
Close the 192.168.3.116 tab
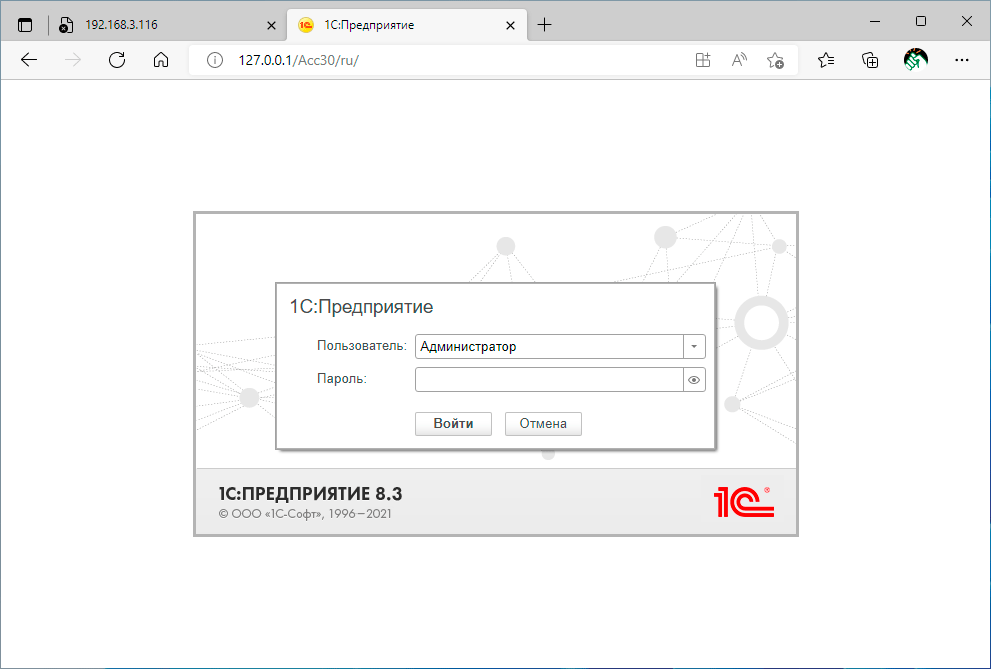click(271, 26)
